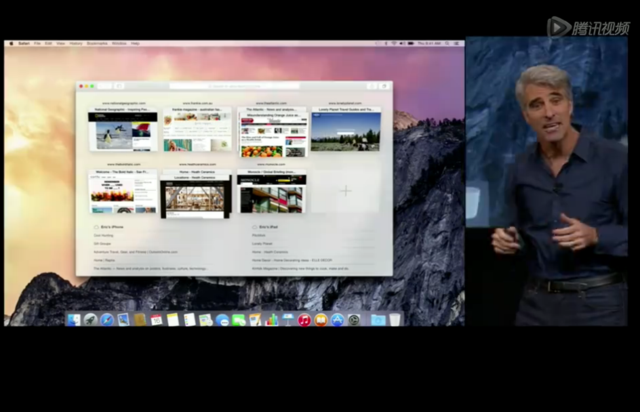Launch iTunes from the dock
Viewport: 640px width, 412px height.
tap(304, 320)
